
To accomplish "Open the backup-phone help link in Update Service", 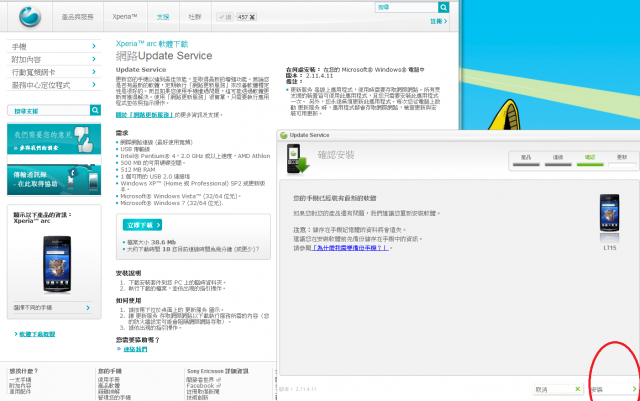I will [x=350, y=248].
